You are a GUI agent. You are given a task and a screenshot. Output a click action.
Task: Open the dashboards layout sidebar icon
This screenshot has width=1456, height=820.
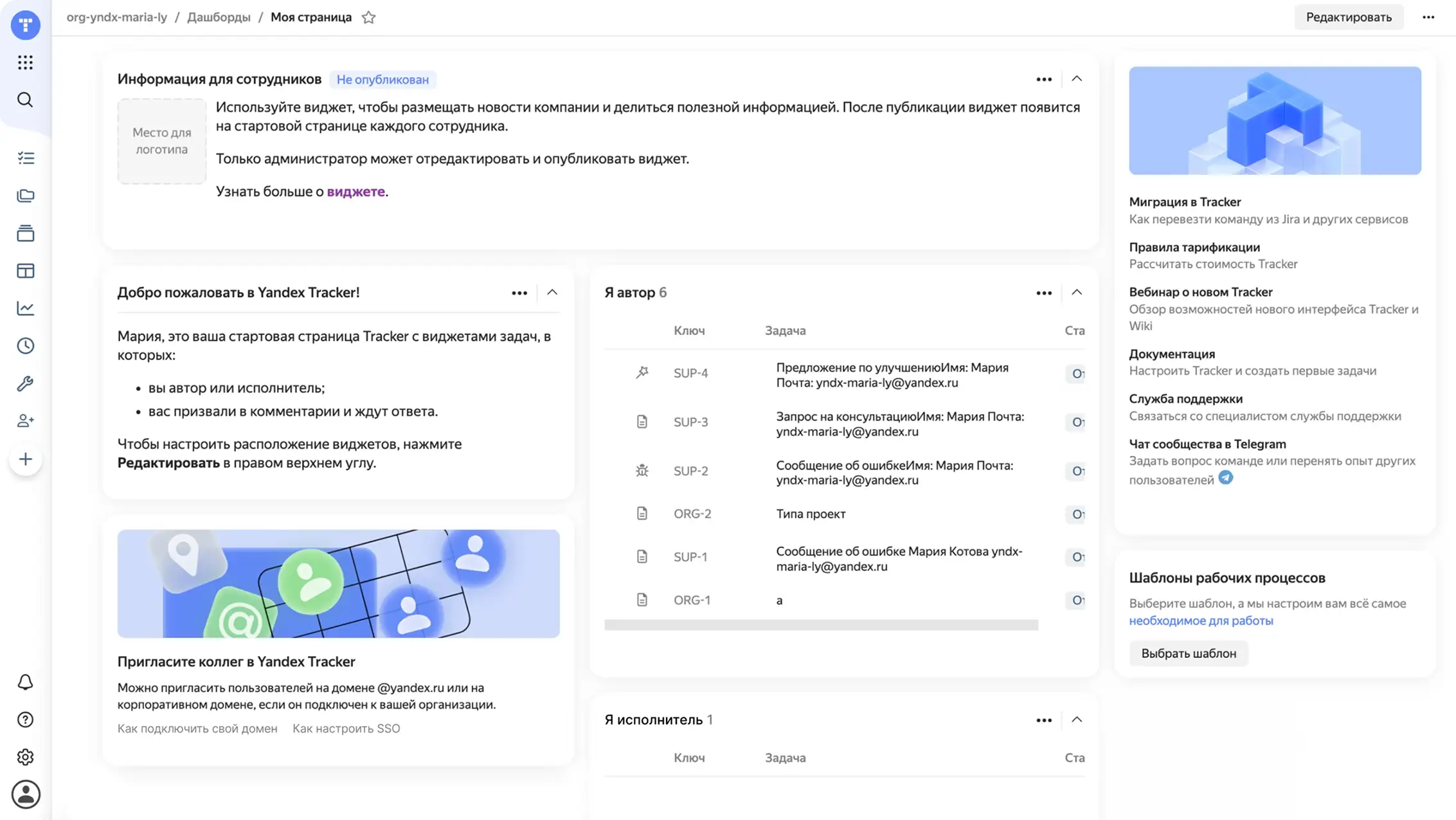(25, 271)
